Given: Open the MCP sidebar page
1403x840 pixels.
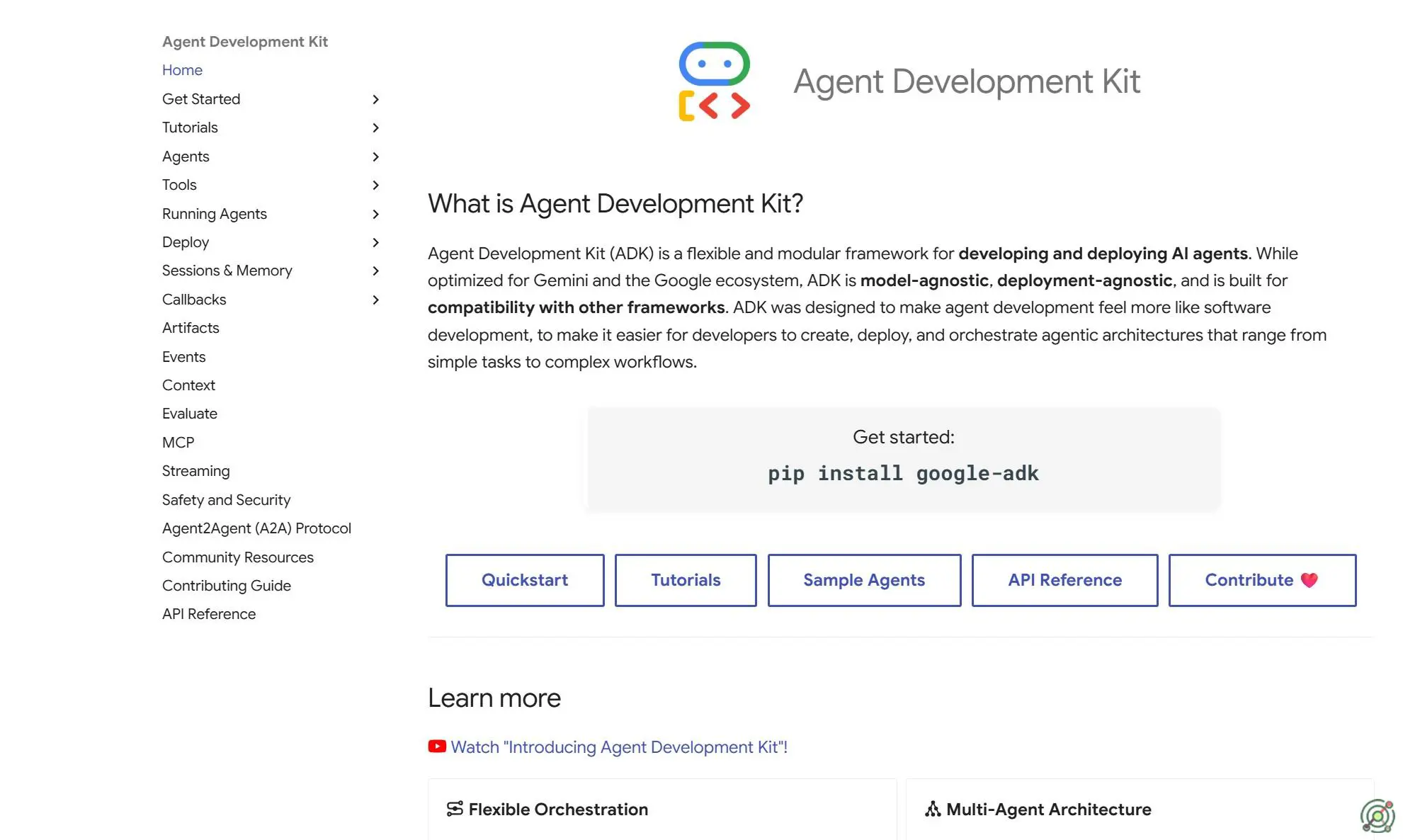Looking at the screenshot, I should coord(178,443).
